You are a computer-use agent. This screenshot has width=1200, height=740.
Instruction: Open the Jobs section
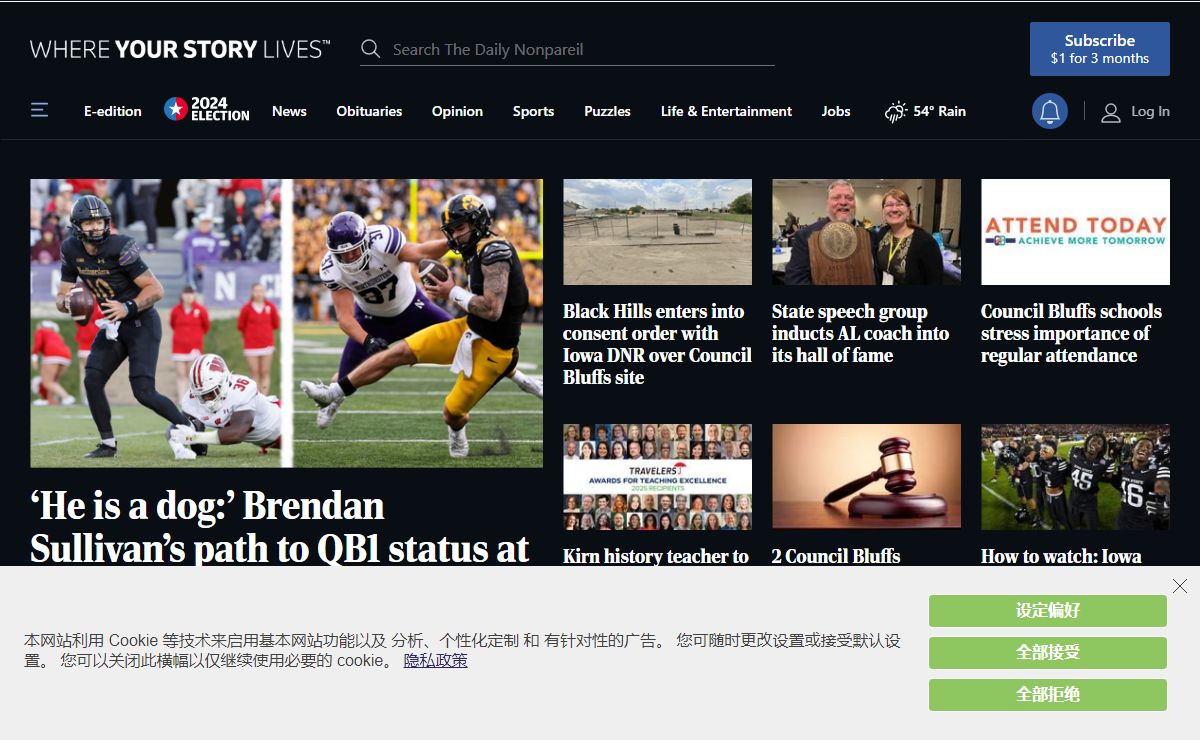[x=836, y=111]
